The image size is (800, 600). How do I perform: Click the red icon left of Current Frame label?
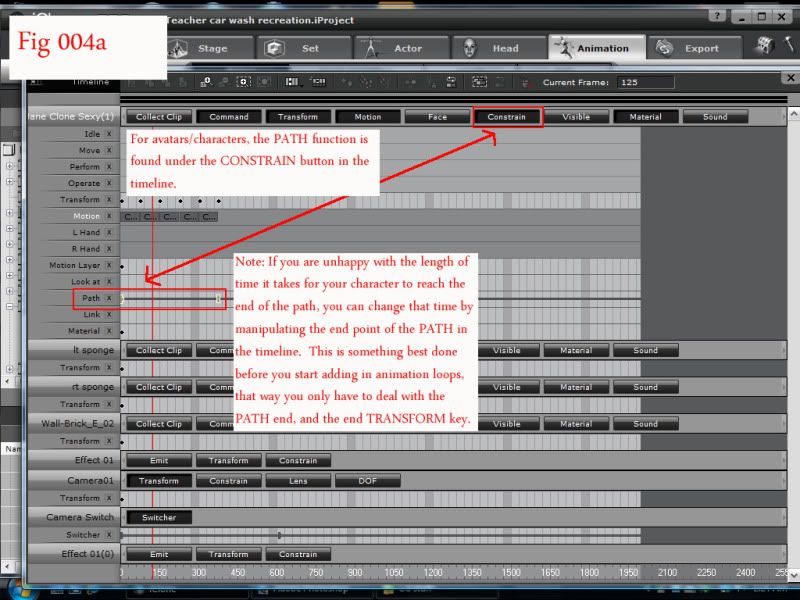tap(525, 83)
